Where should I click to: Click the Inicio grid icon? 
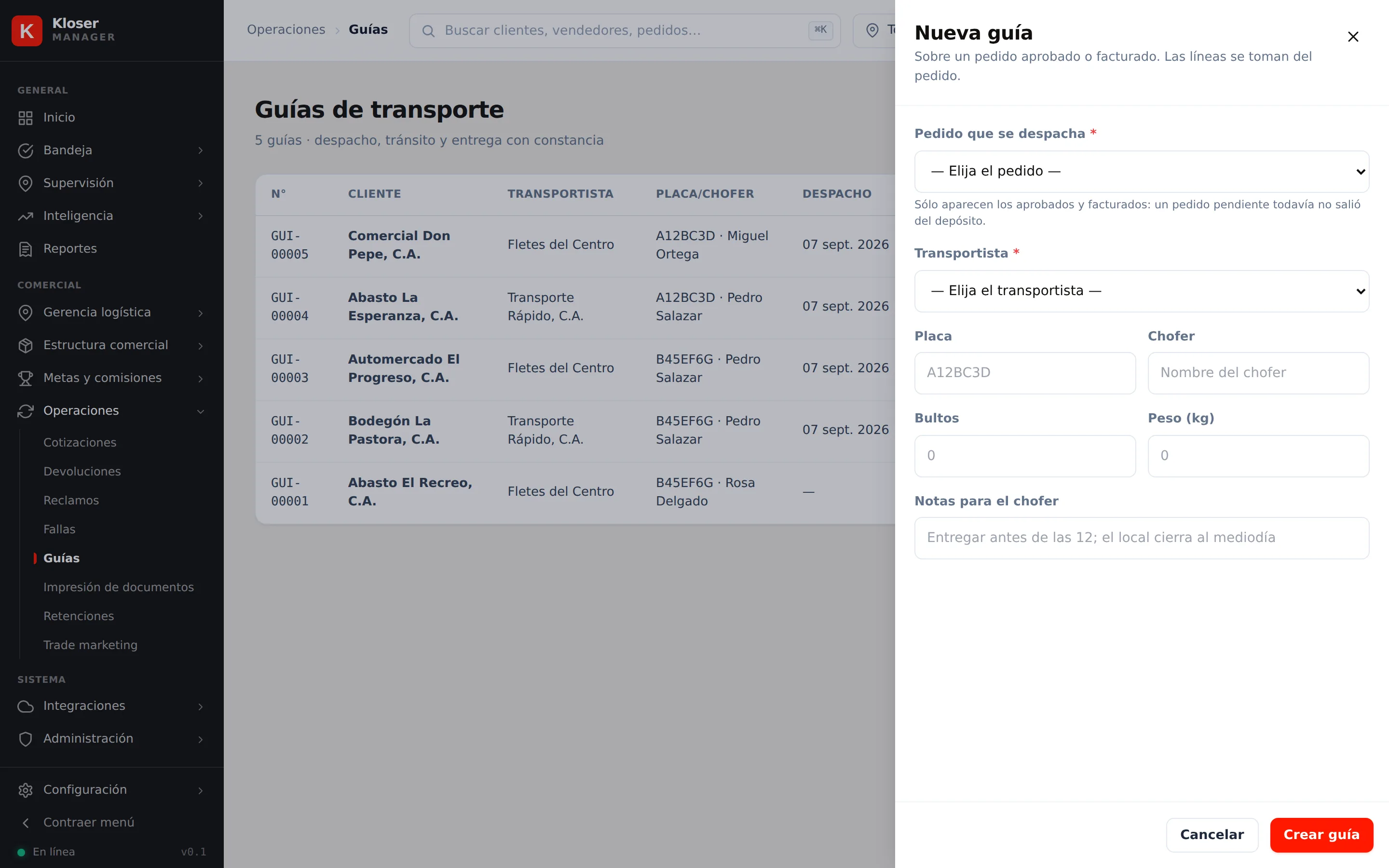click(25, 118)
